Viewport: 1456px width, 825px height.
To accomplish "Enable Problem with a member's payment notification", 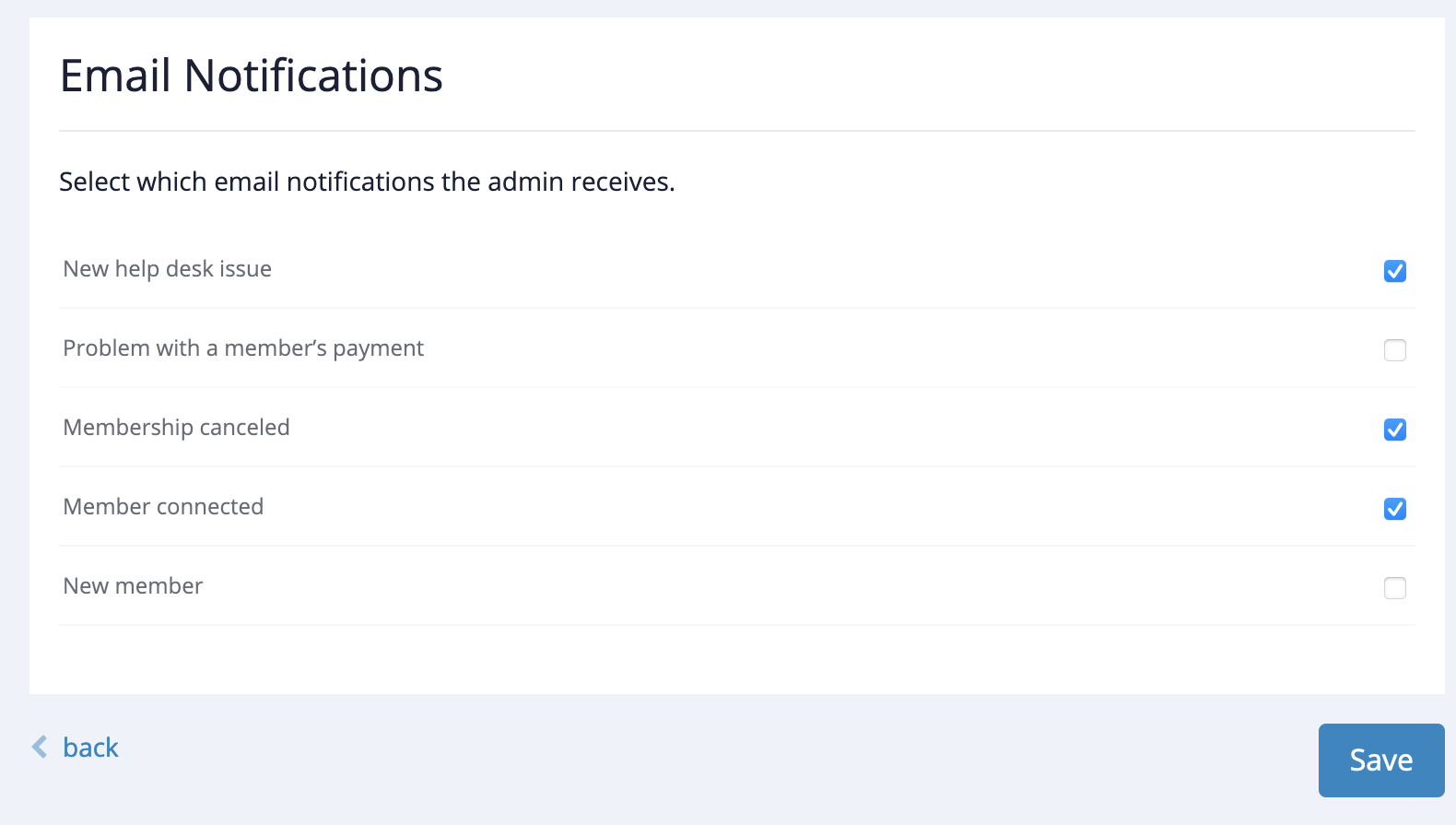I will point(1394,350).
